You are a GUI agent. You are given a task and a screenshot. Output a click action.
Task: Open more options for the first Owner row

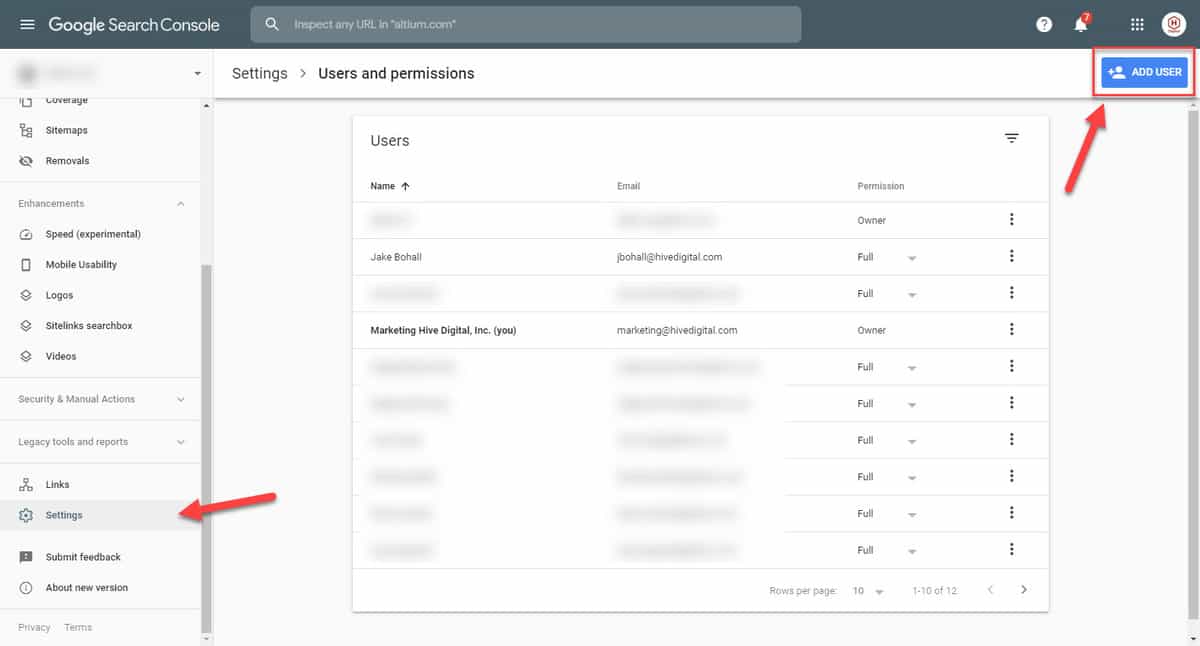click(1012, 219)
